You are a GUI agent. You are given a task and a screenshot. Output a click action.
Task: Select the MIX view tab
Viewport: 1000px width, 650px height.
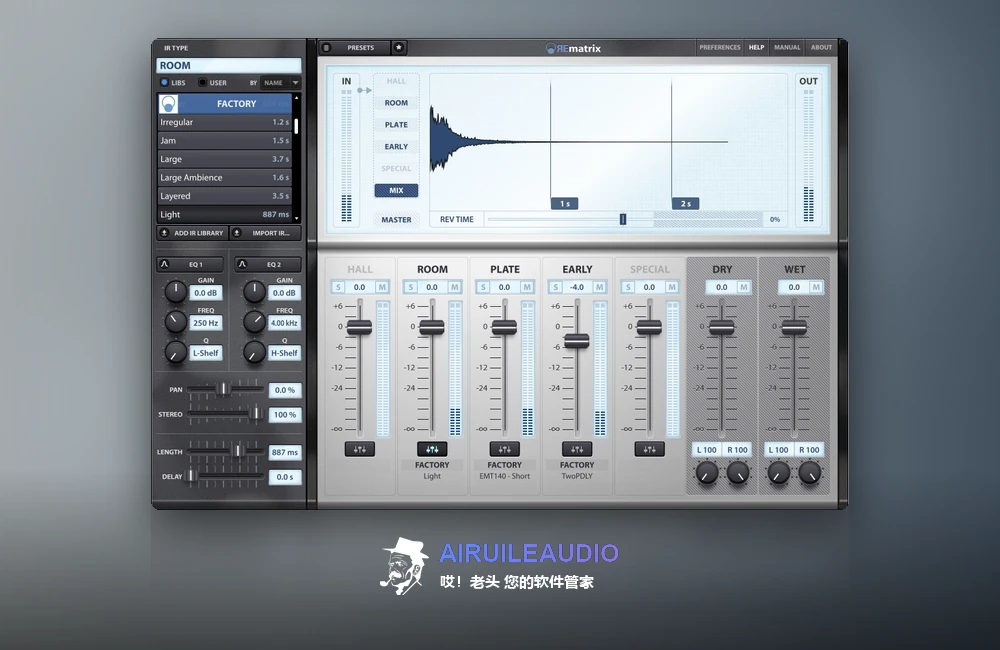coord(396,190)
